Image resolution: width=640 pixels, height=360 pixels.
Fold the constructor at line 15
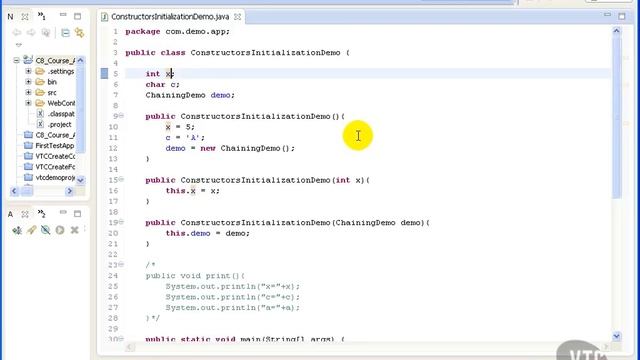121,180
